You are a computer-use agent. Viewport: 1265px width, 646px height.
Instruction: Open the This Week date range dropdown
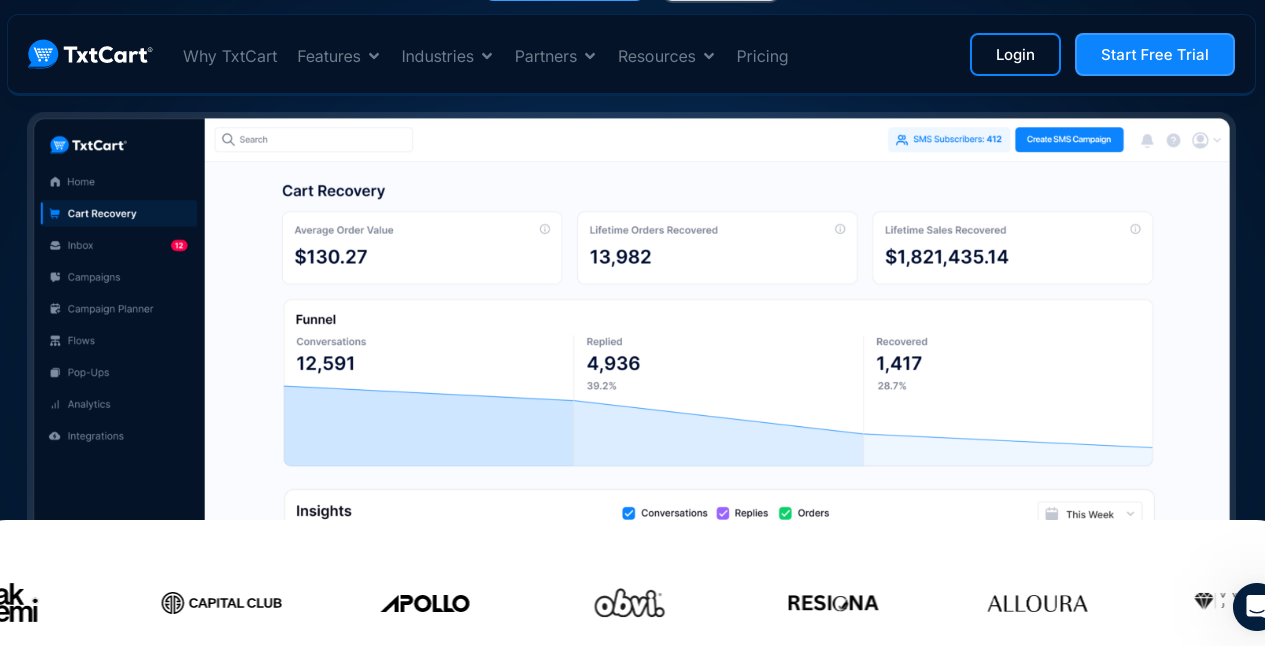point(1089,514)
